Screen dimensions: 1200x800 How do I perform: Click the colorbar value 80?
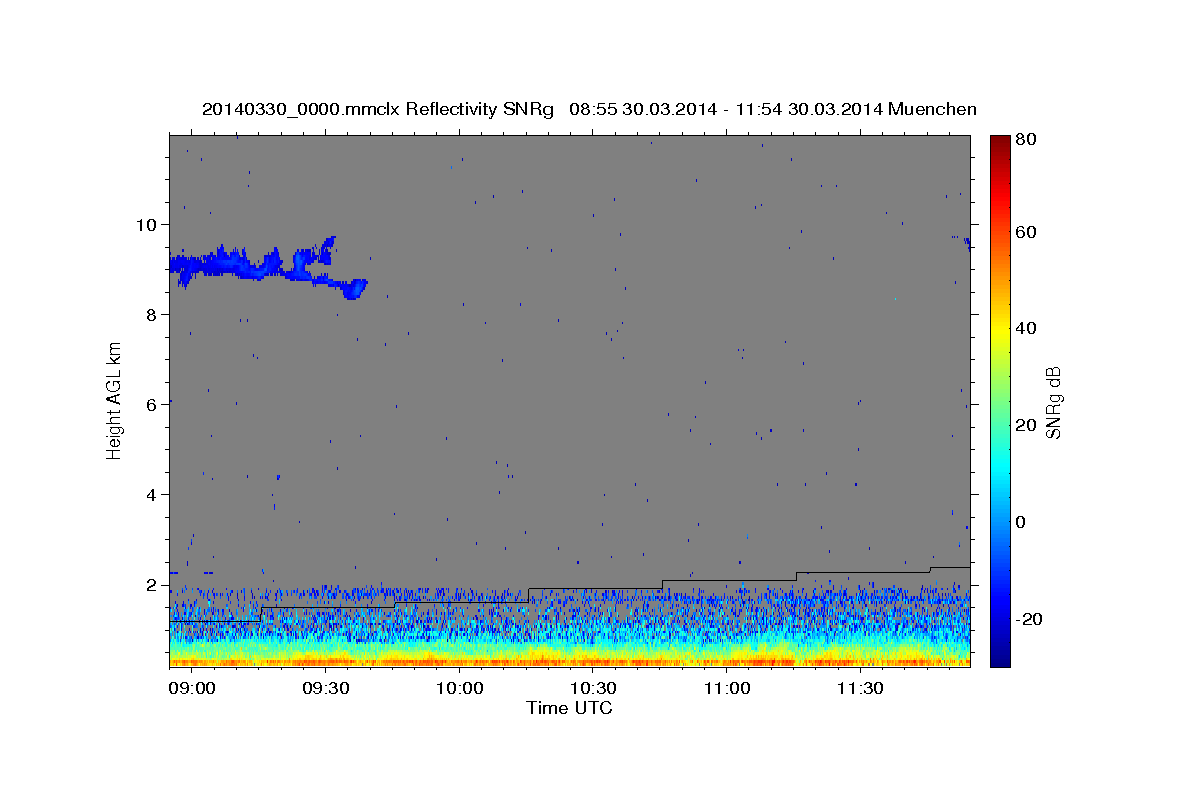(x=1025, y=140)
